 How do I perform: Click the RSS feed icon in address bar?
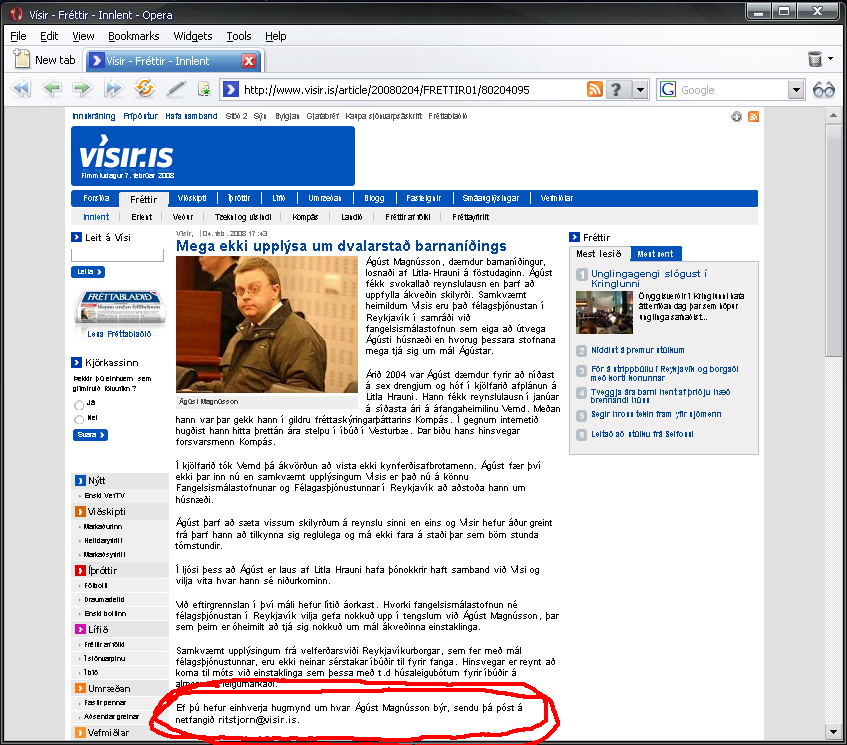(594, 89)
